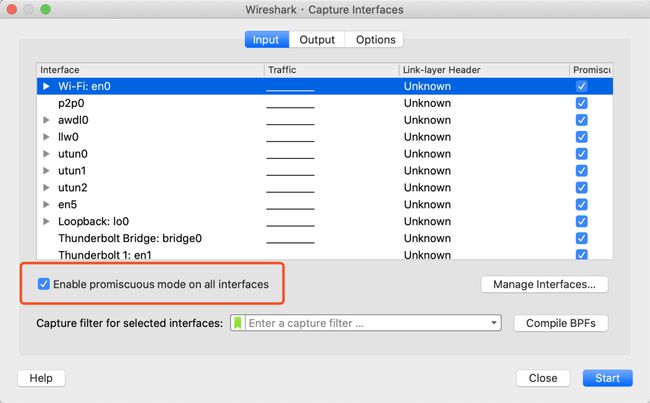The image size is (650, 403).
Task: Expand the Loopback: lo0 interface row
Action: point(46,221)
